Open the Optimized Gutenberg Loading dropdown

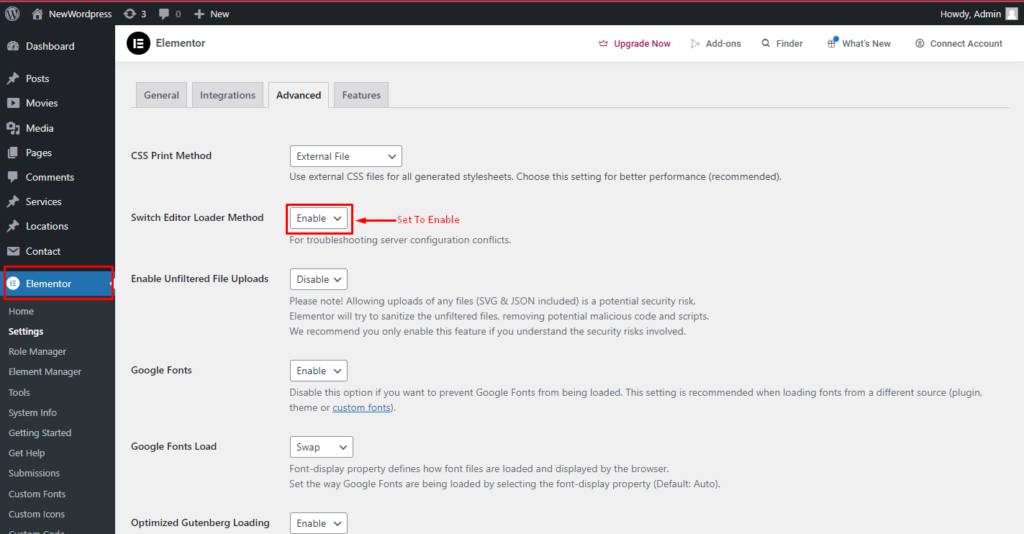coord(319,523)
